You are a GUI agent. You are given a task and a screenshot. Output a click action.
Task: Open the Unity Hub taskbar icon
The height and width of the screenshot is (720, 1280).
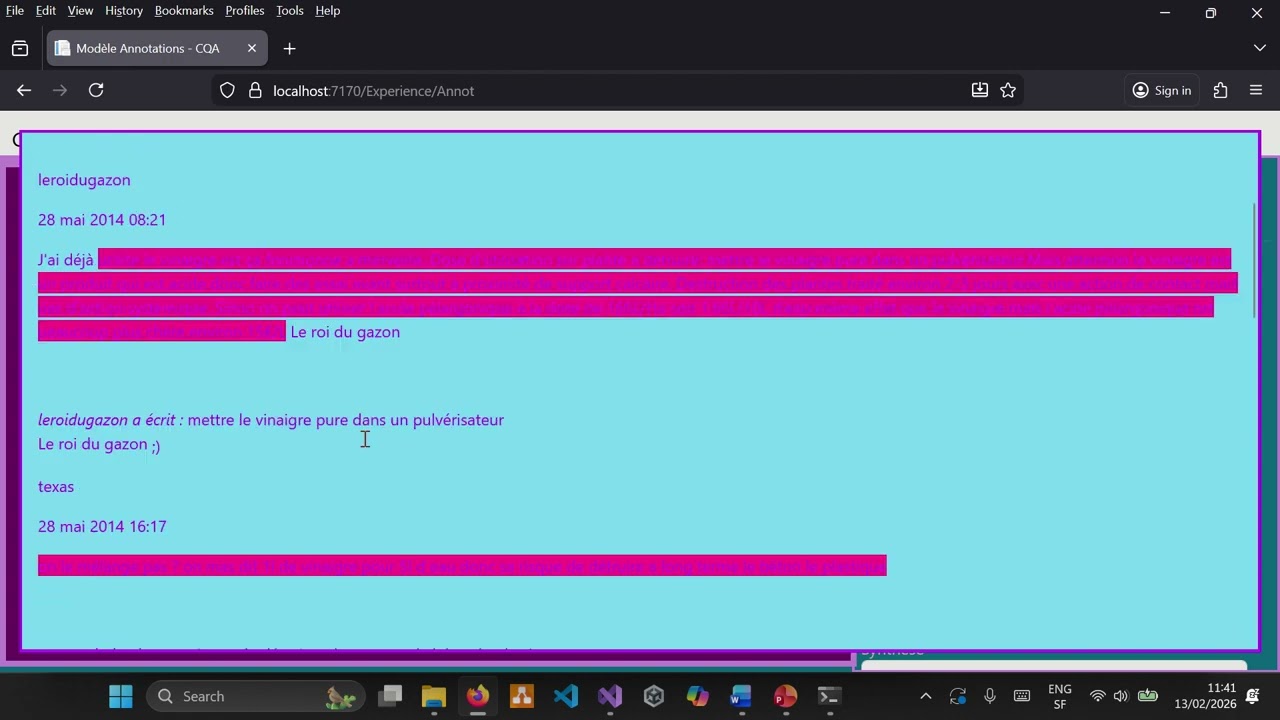pos(654,696)
